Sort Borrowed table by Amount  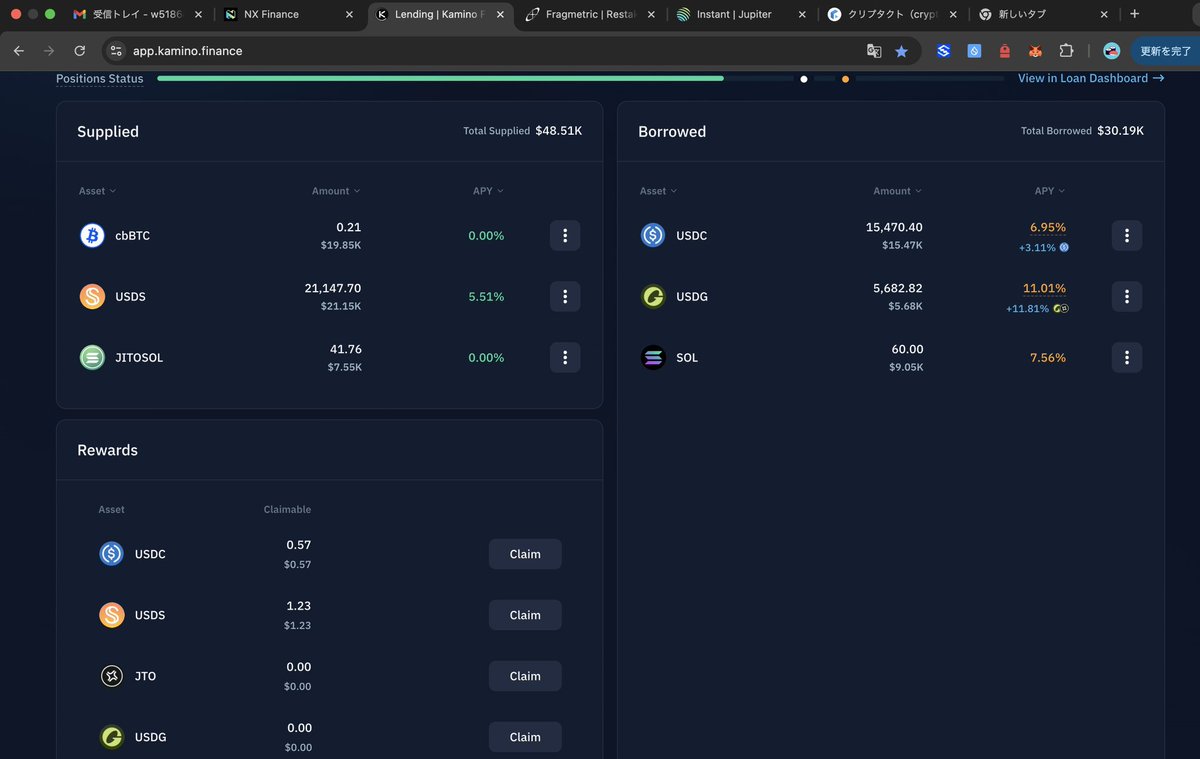[898, 191]
